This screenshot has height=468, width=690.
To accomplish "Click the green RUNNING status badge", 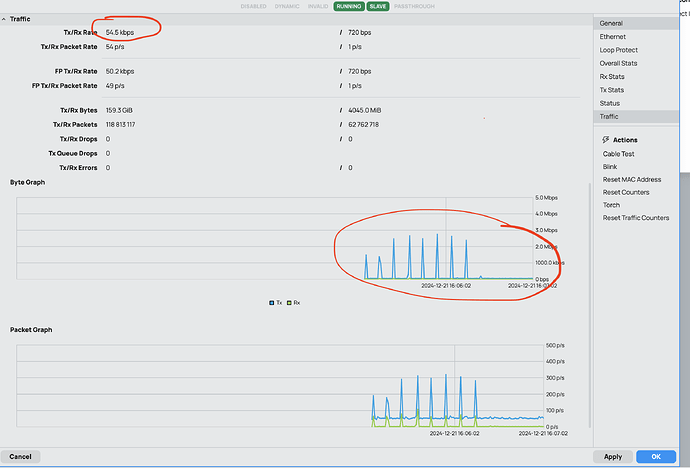I will 349,6.
